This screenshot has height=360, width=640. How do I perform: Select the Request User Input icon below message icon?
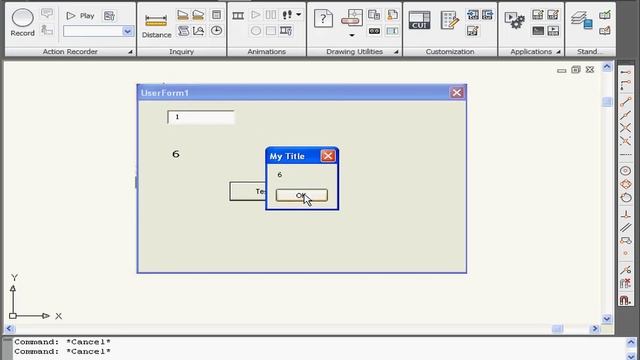(x=47, y=30)
